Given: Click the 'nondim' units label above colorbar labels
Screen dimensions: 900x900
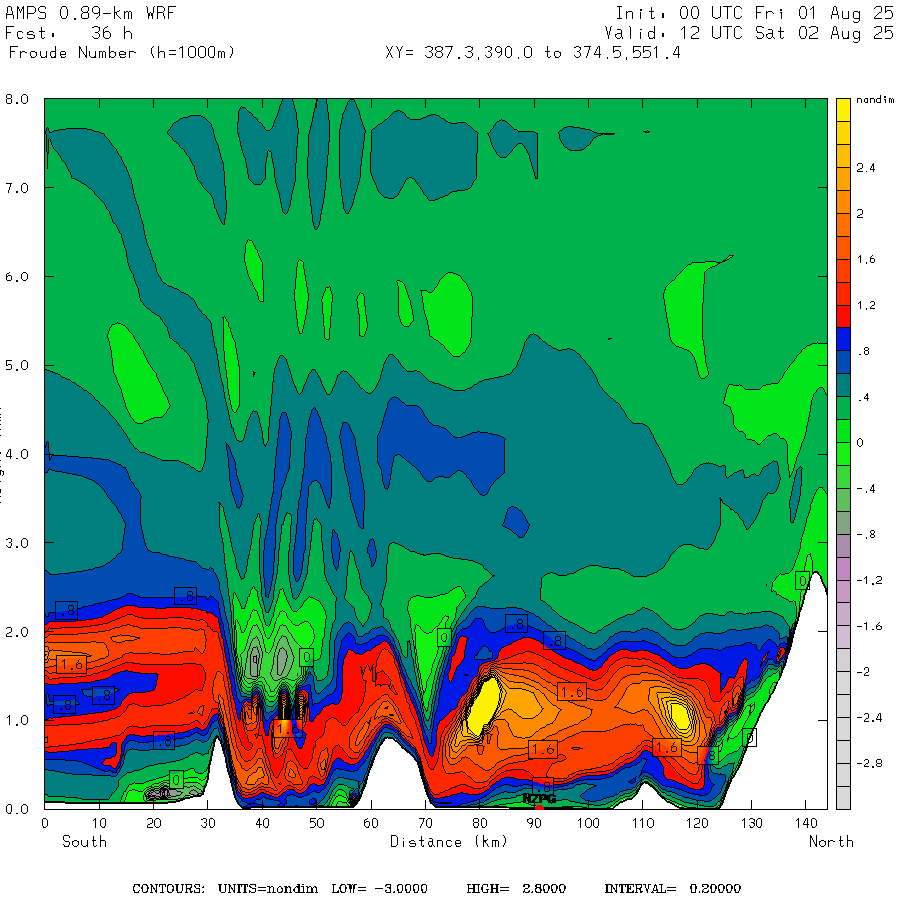Looking at the screenshot, I should (x=875, y=100).
